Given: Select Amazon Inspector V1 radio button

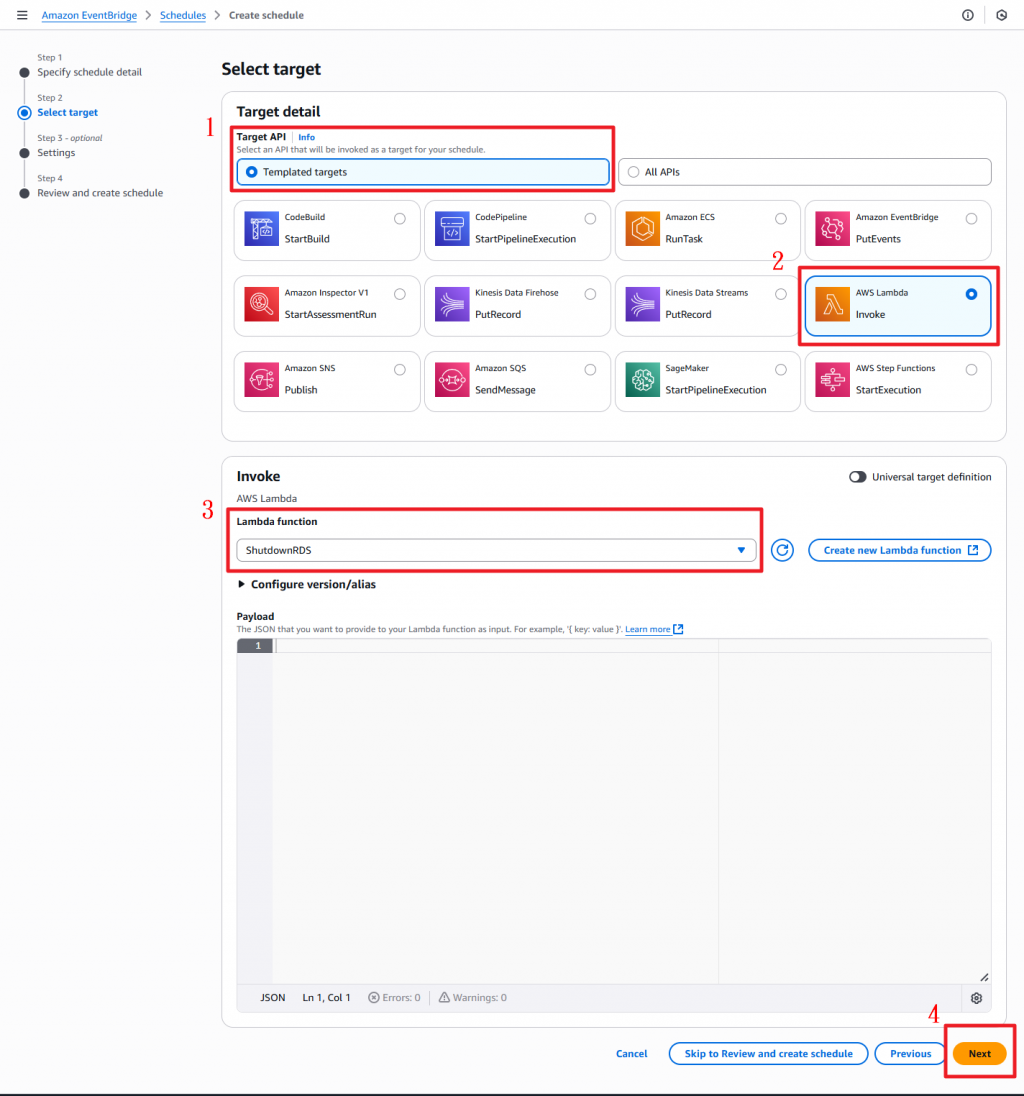Looking at the screenshot, I should pyautogui.click(x=400, y=294).
